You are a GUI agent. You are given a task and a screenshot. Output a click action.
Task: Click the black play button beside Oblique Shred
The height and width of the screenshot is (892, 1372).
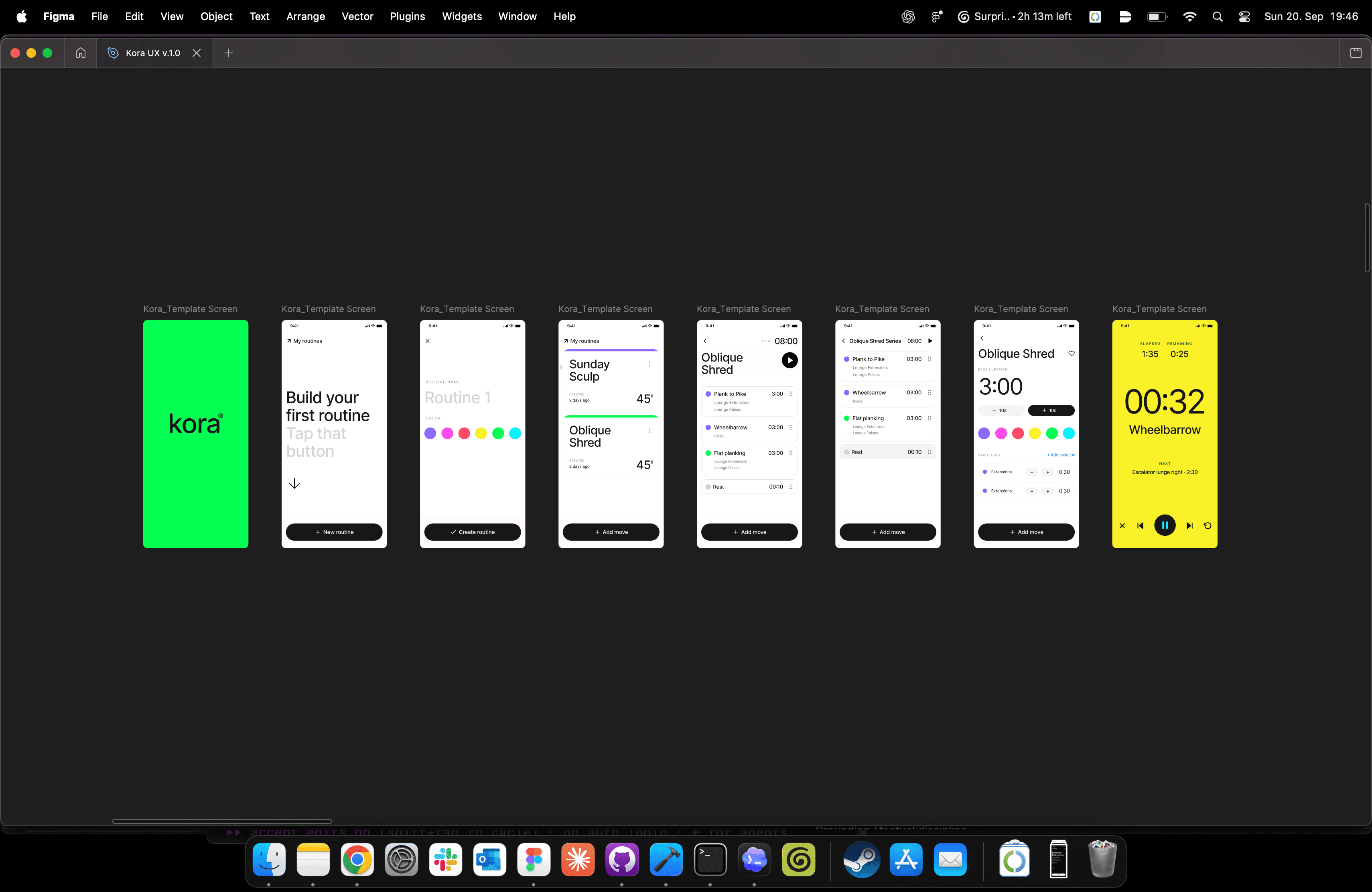click(x=790, y=360)
